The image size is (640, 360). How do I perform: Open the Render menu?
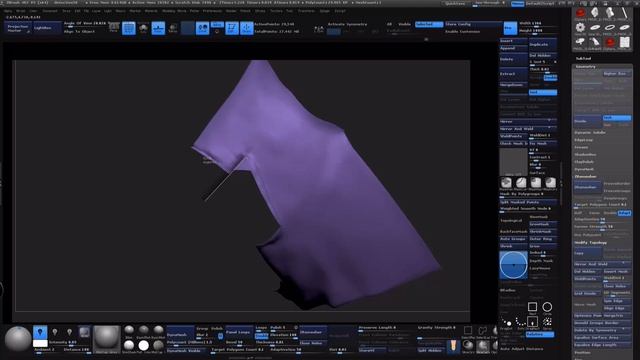231,11
